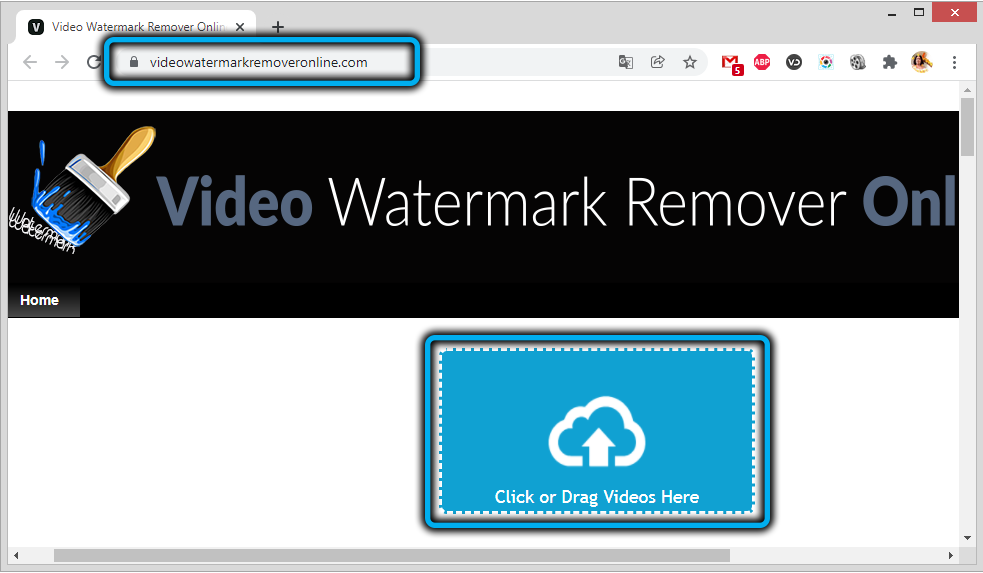Viewport: 983px width, 573px height.
Task: Click the vertical scrollbar thumb
Action: pos(967,127)
